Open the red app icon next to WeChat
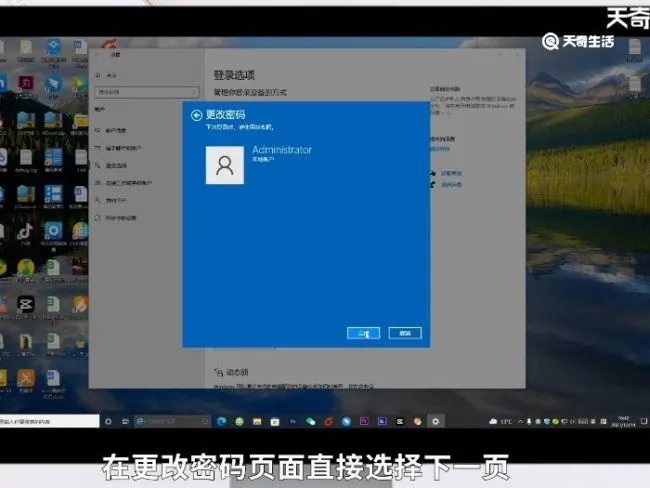The height and width of the screenshot is (488, 650). point(328,421)
